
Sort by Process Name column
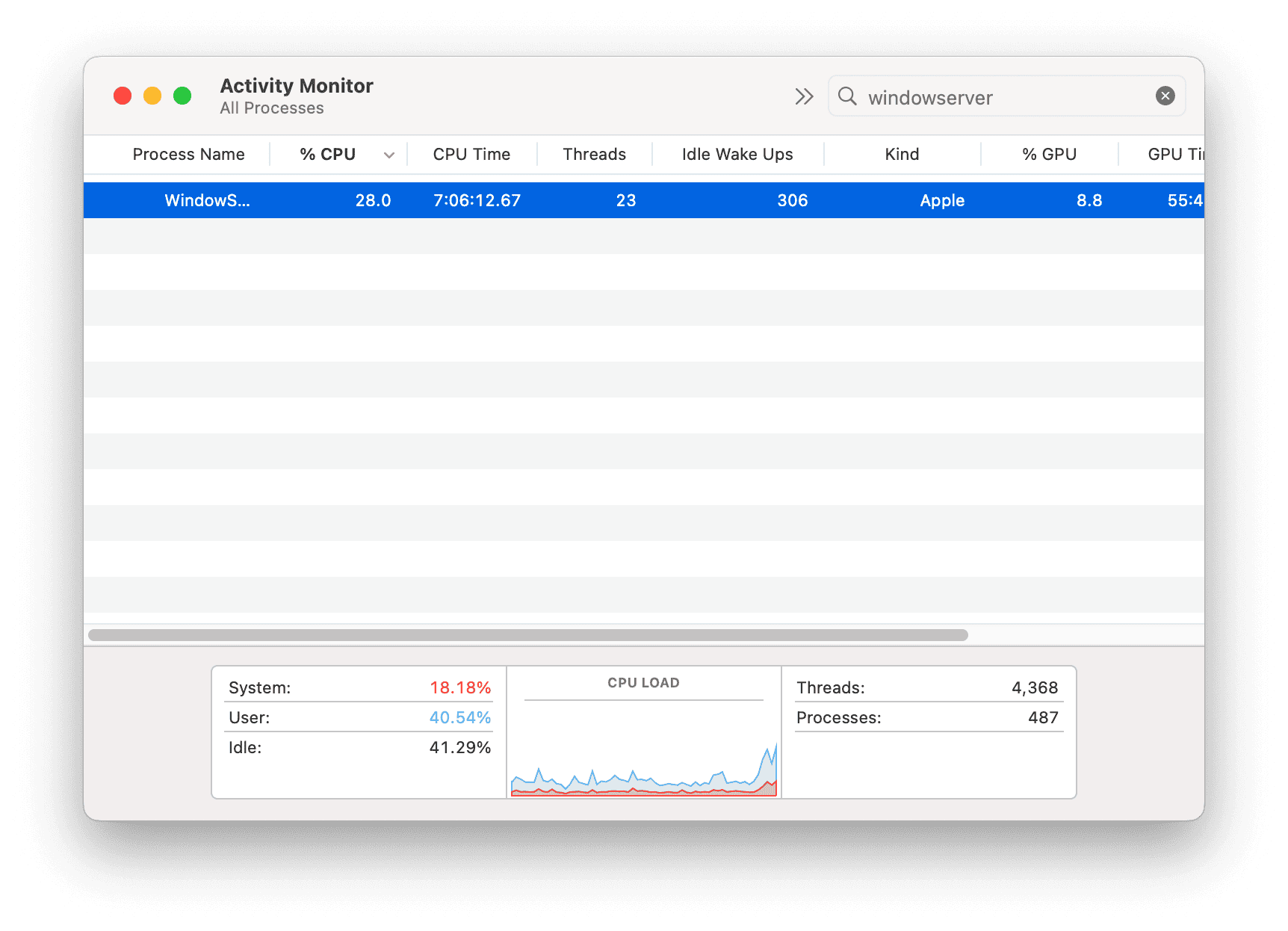coord(188,154)
